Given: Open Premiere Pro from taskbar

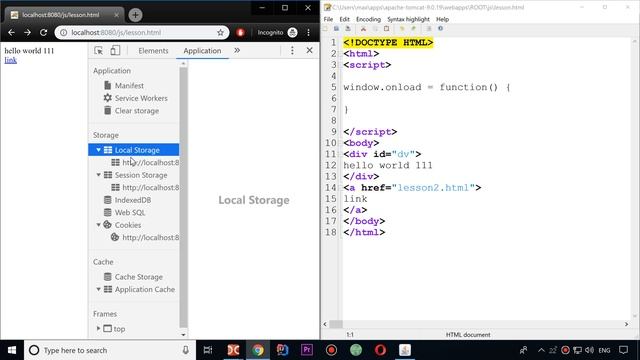Looking at the screenshot, I should pos(307,350).
